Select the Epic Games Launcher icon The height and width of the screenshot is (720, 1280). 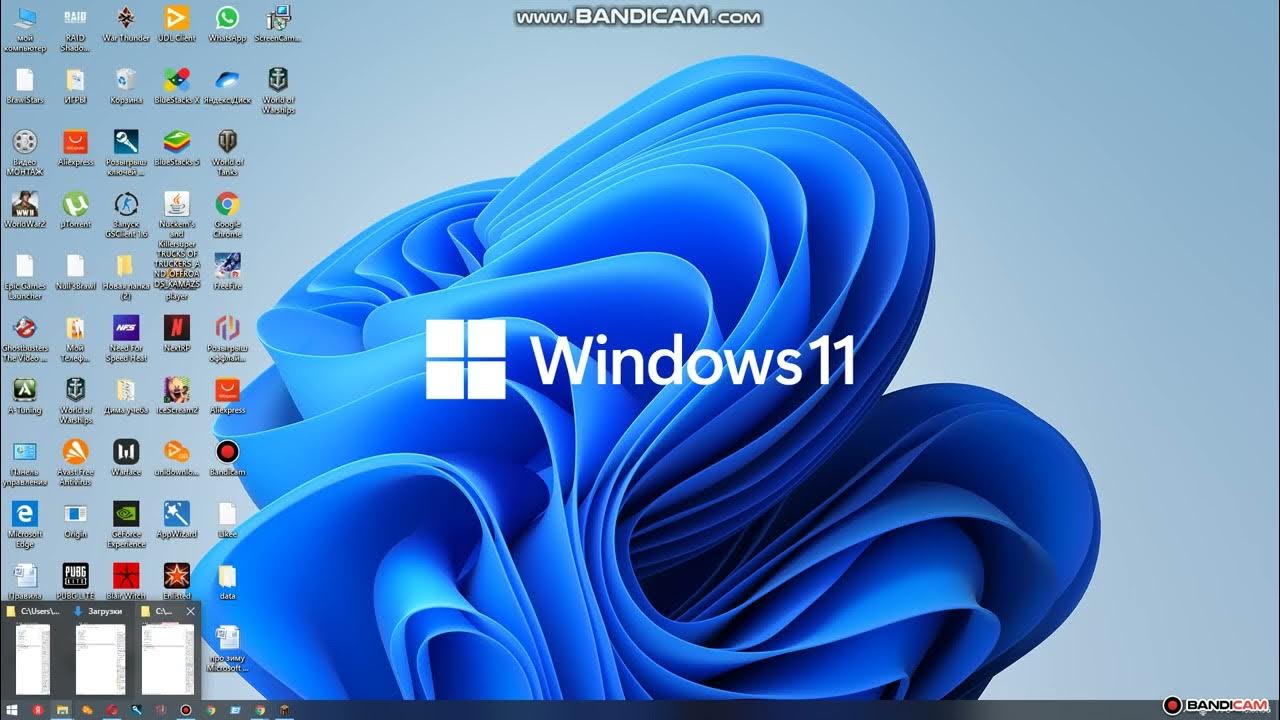pos(25,277)
